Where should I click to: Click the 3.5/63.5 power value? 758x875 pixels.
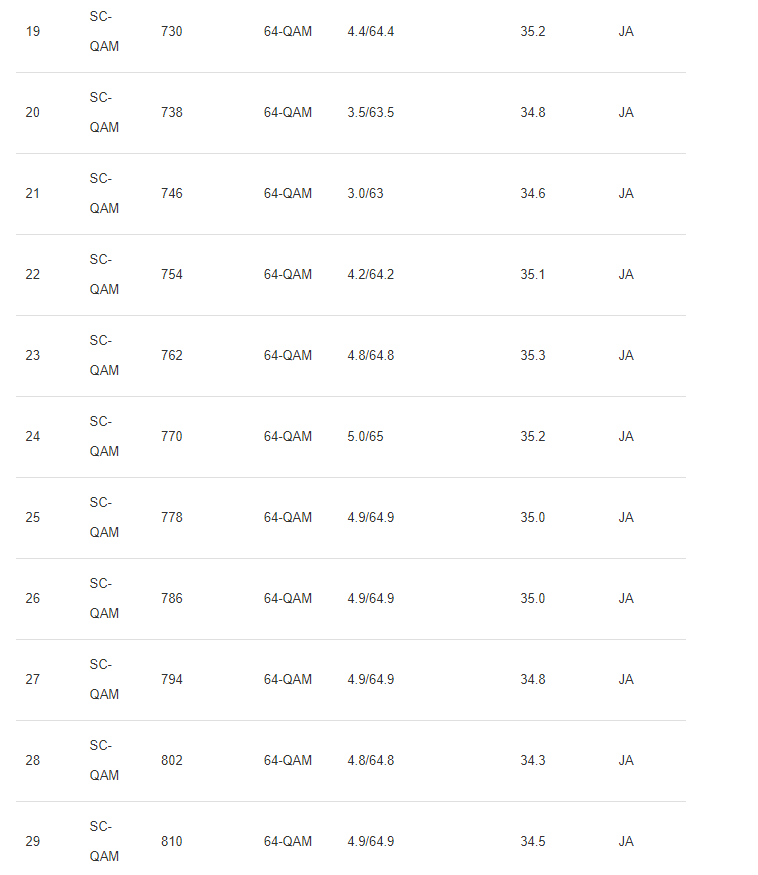click(370, 113)
